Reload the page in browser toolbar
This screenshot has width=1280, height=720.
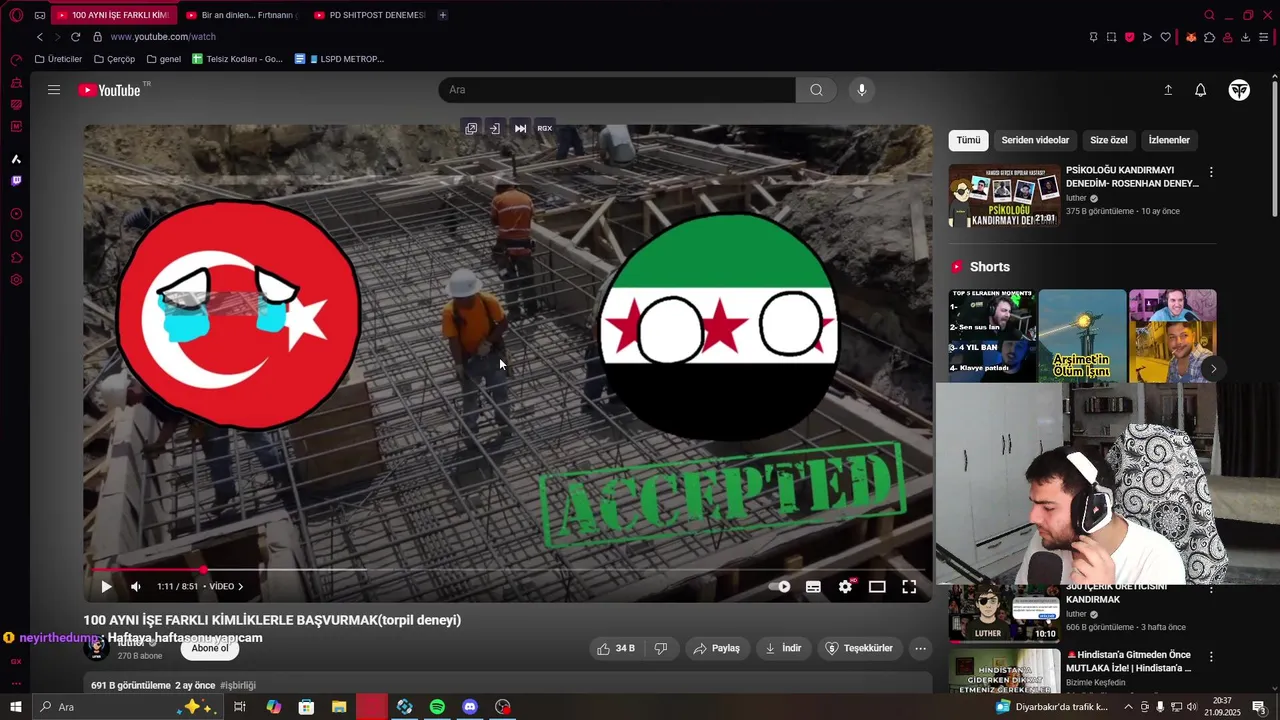point(75,37)
